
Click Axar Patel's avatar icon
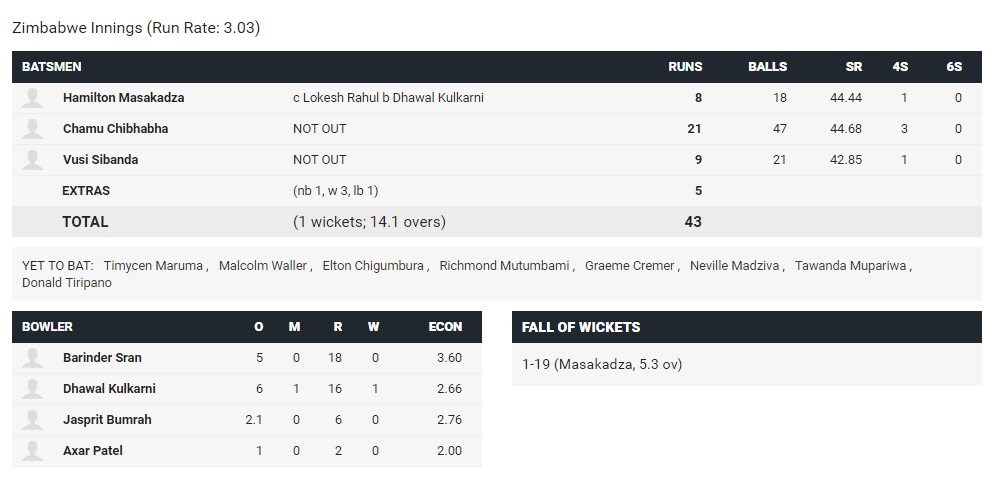point(33,450)
